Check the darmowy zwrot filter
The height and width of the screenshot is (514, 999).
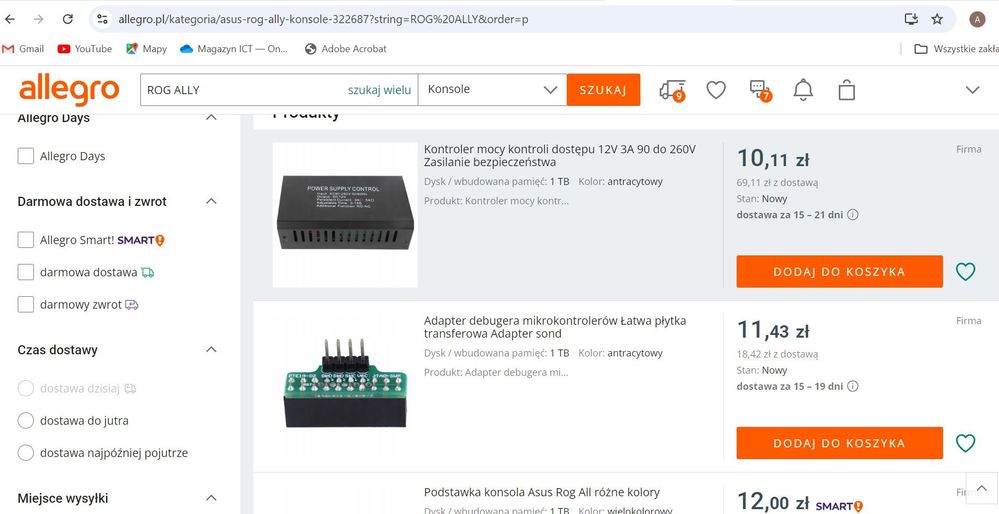pyautogui.click(x=25, y=305)
